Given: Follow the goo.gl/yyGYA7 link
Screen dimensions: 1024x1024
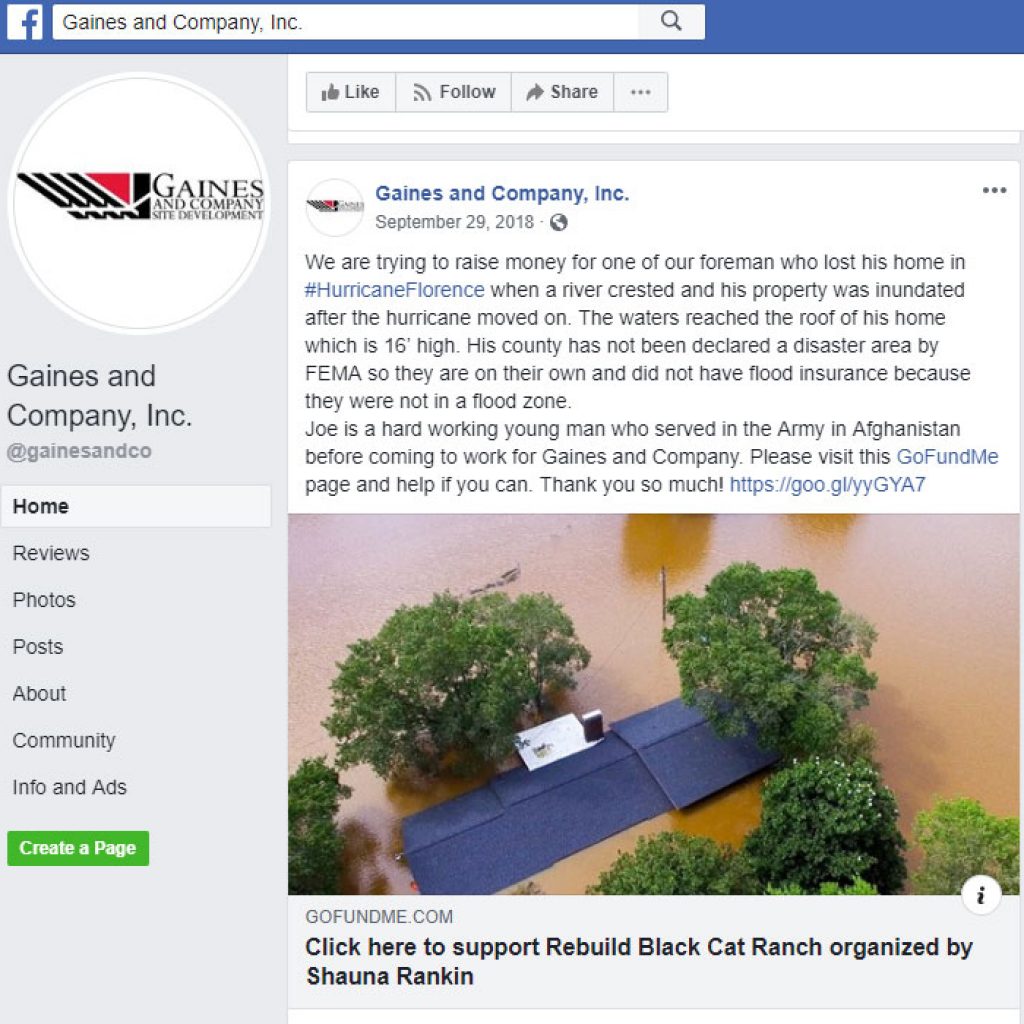Looking at the screenshot, I should (x=827, y=485).
